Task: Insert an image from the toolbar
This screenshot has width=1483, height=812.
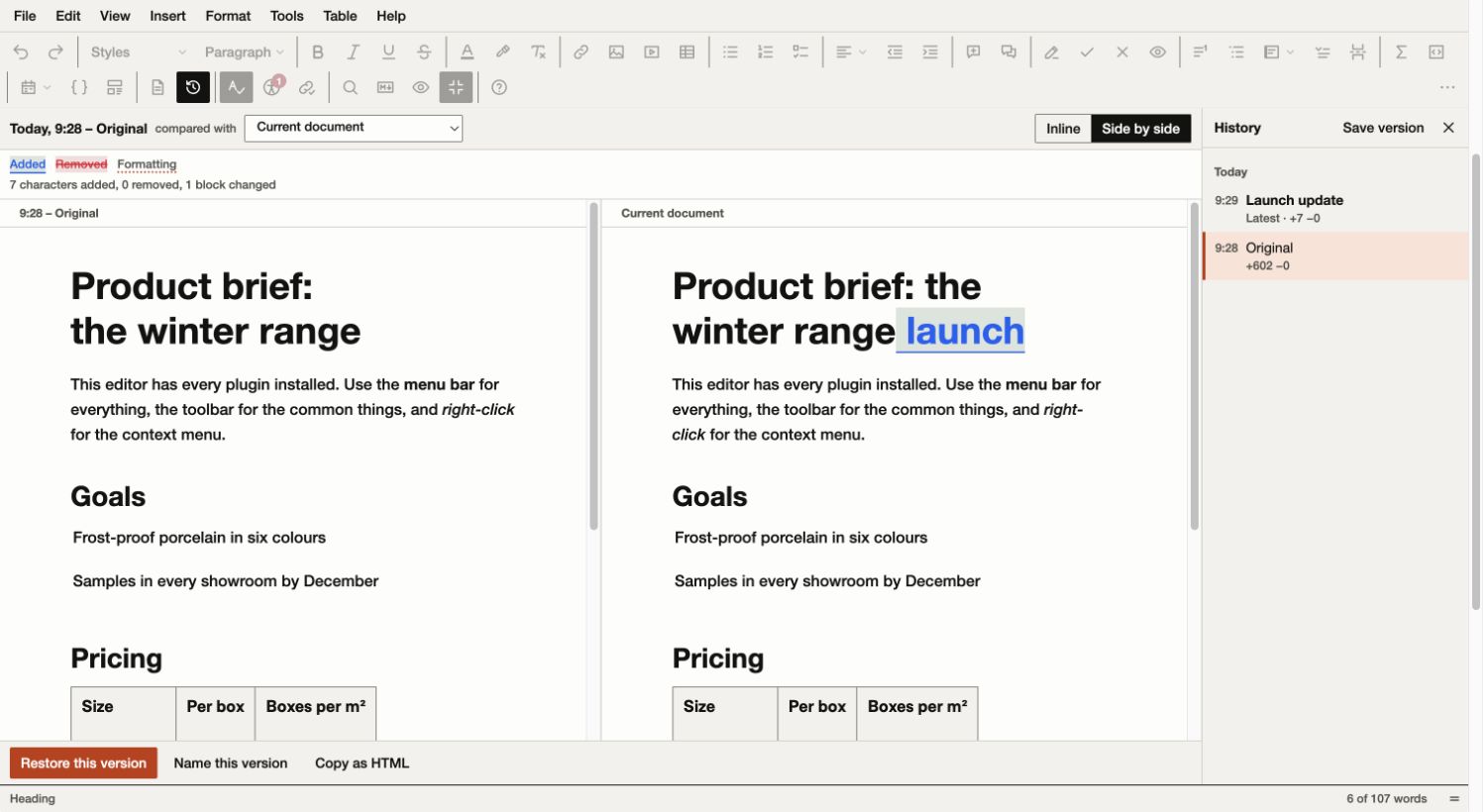Action: click(x=616, y=52)
